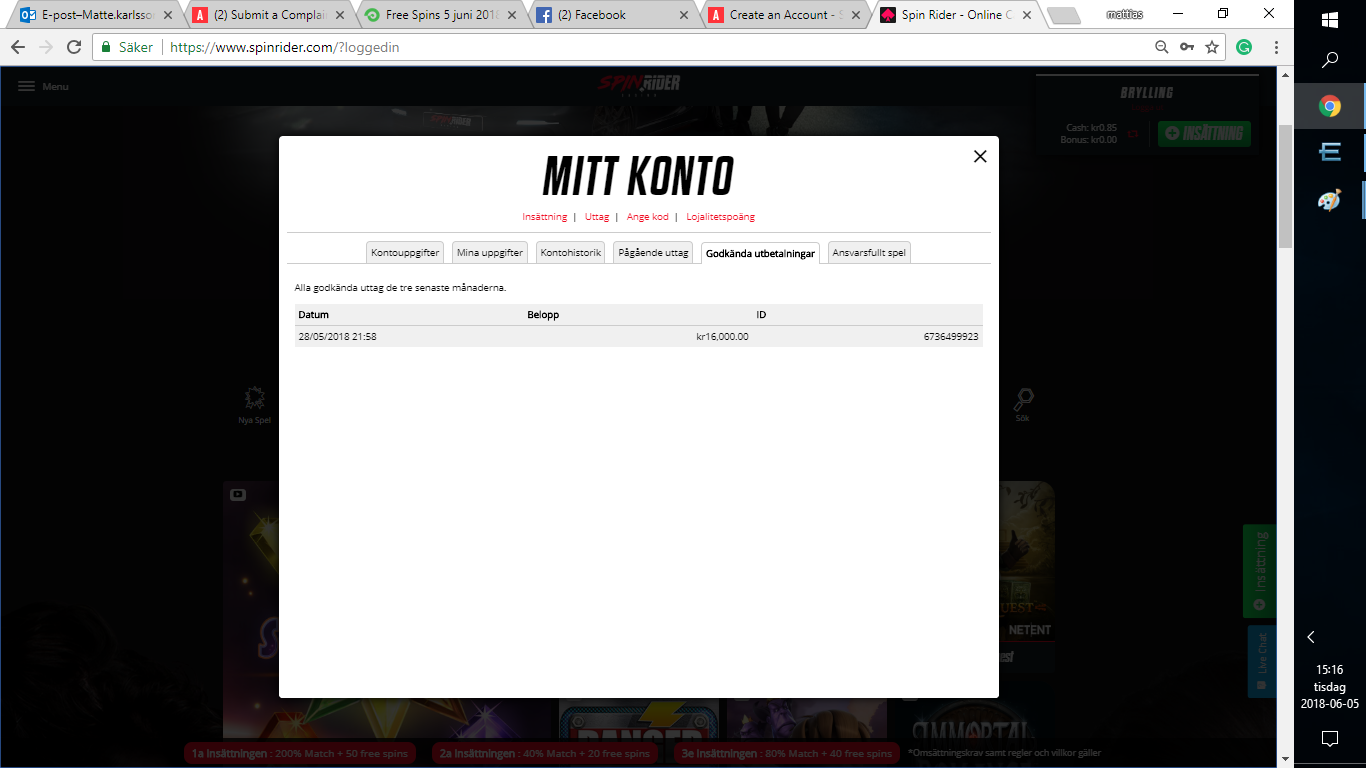Click the Datum column header
This screenshot has width=1366, height=768.
[313, 315]
